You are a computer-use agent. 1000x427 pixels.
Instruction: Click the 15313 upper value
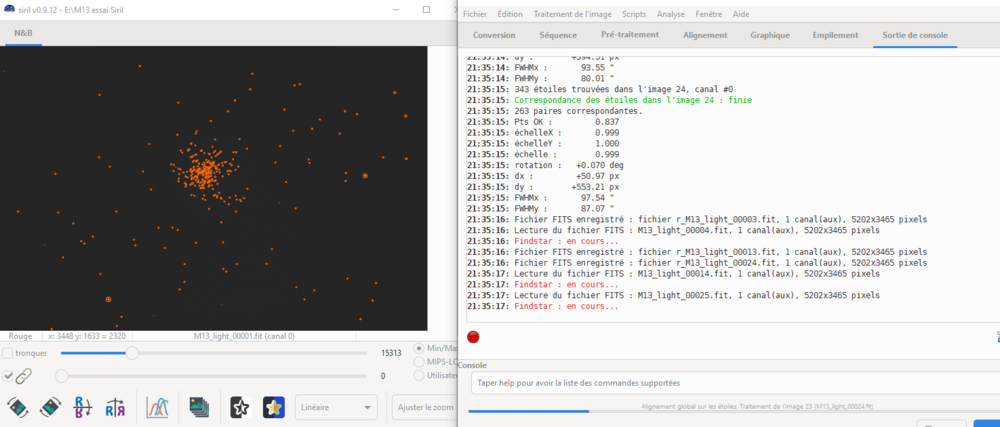(x=390, y=353)
